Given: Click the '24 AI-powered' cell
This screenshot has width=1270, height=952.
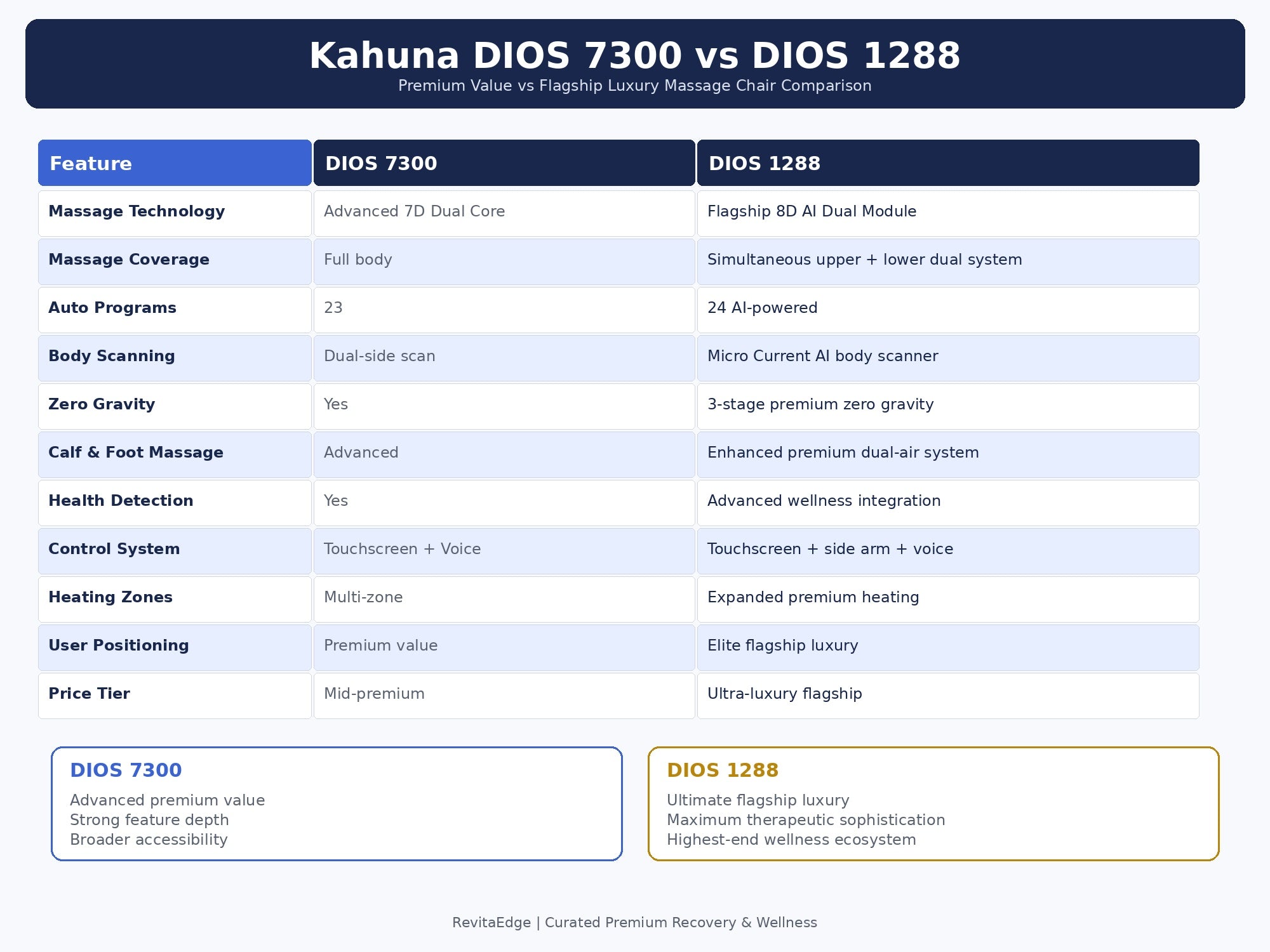Looking at the screenshot, I should [x=948, y=310].
